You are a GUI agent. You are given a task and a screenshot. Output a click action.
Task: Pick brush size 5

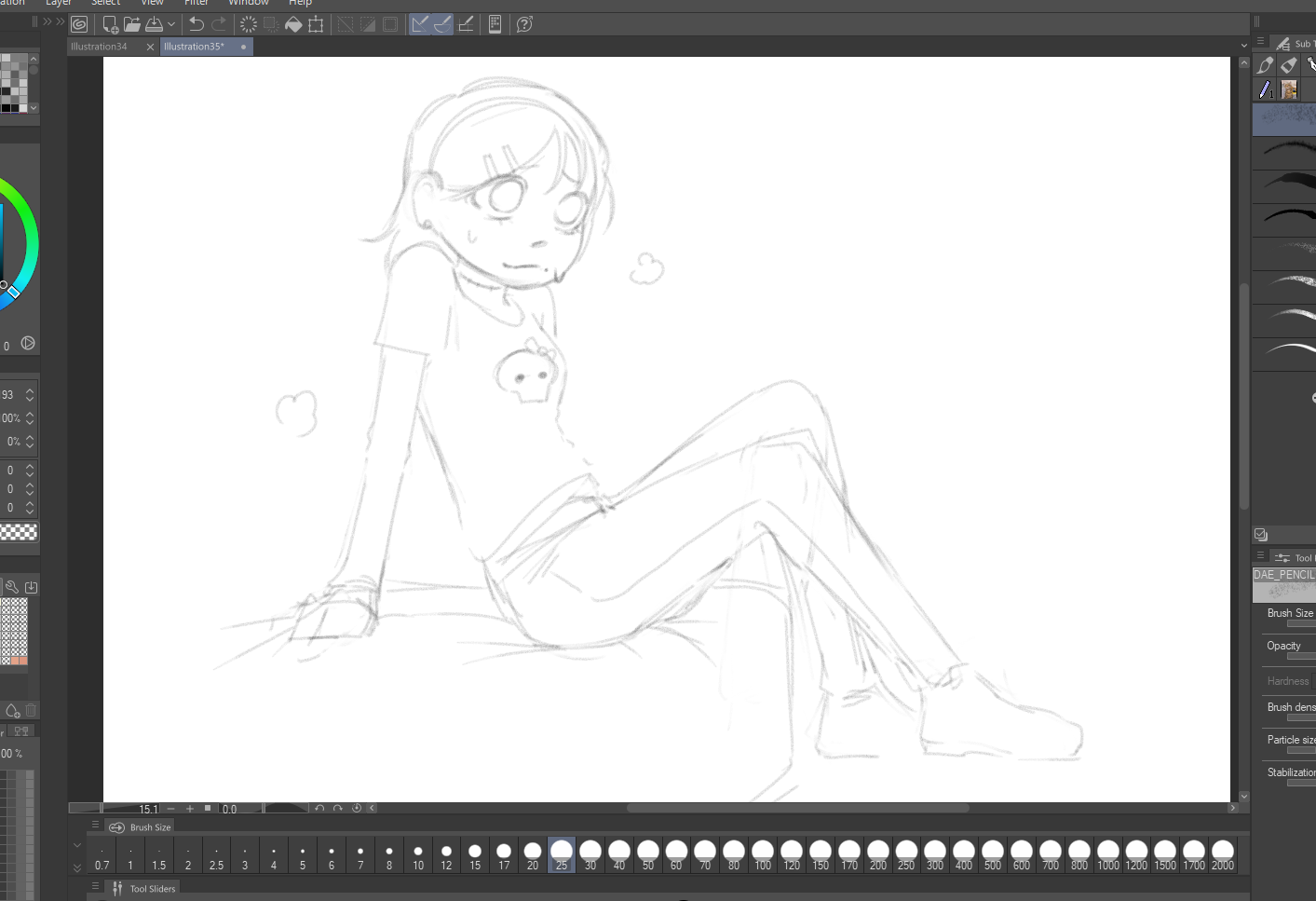point(303,856)
